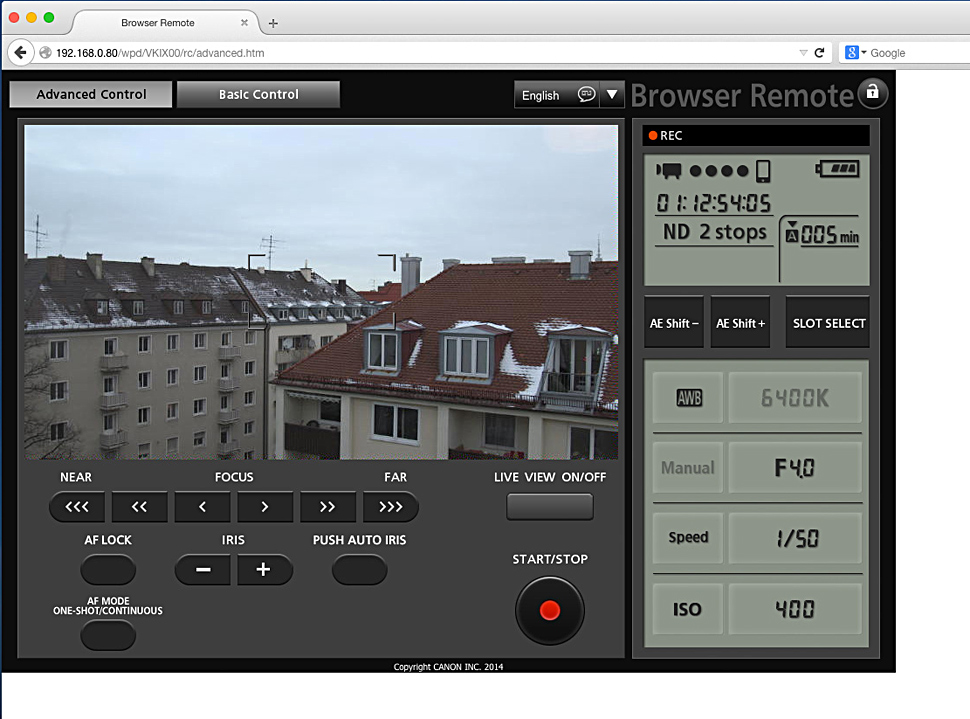Toggle the AF LOCK button
Viewport: 970px width, 719px height.
click(108, 570)
